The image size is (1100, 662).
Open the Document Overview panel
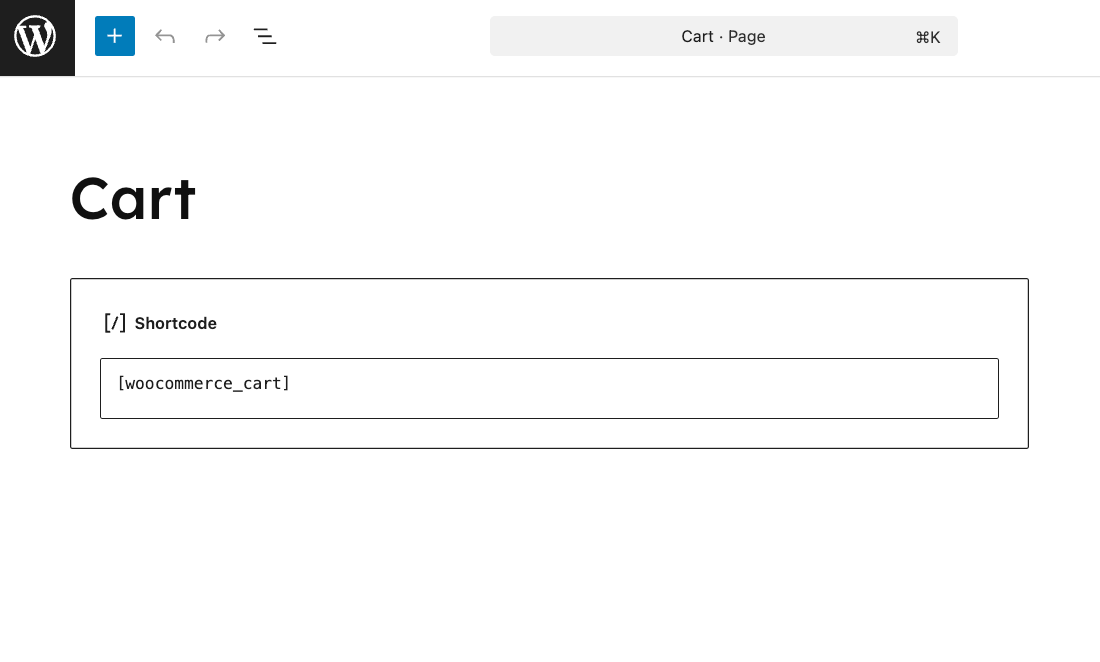[264, 36]
